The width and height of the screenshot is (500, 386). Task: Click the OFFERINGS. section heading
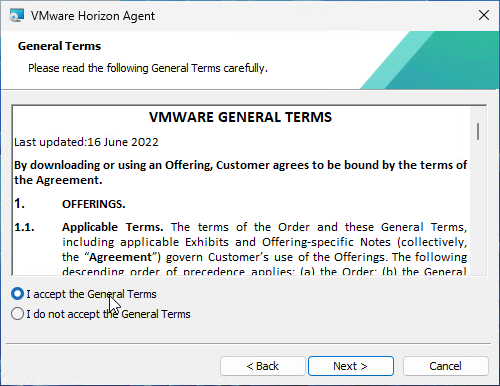[94, 204]
